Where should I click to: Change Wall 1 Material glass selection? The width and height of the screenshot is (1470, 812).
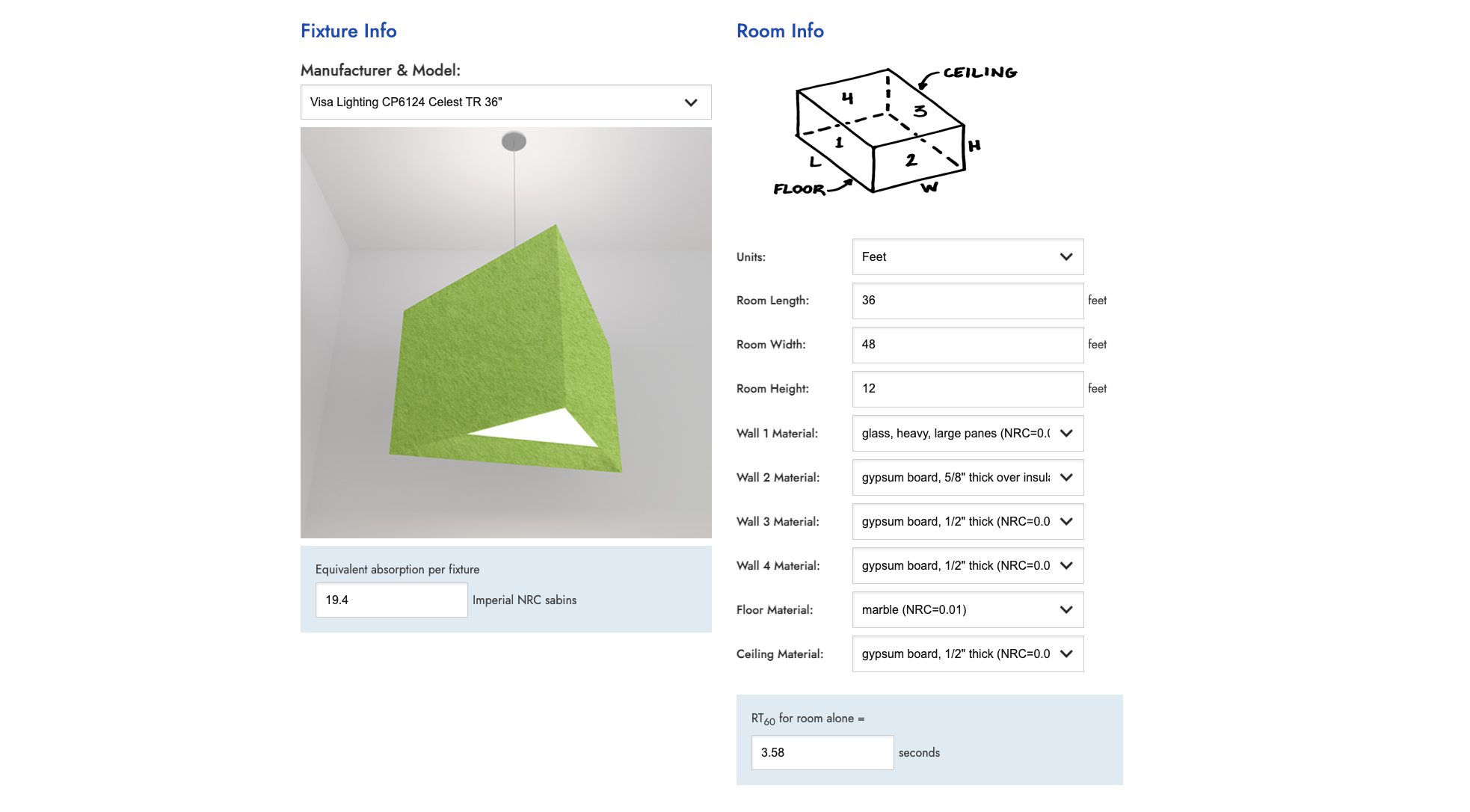click(x=966, y=432)
